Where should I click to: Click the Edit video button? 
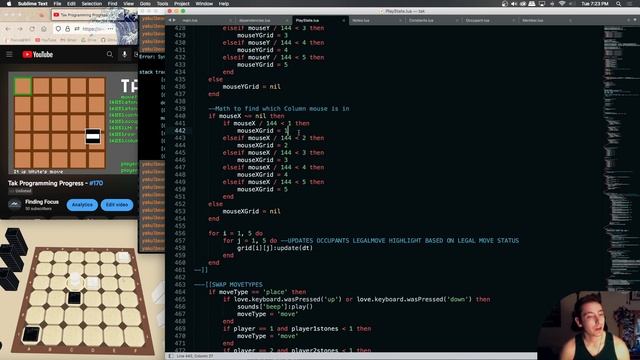click(x=117, y=205)
